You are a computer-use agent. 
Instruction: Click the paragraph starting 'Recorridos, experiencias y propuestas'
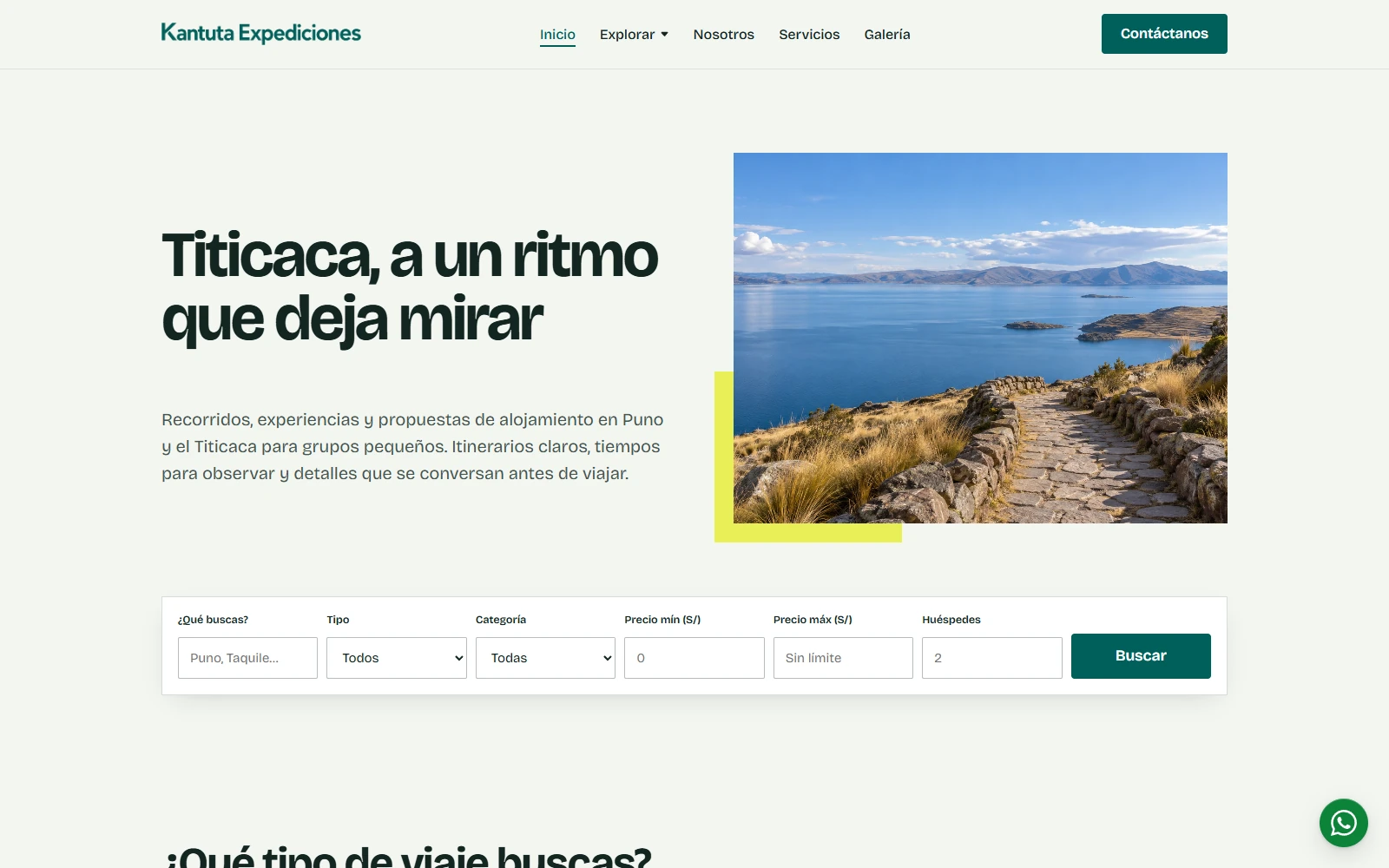click(x=412, y=446)
